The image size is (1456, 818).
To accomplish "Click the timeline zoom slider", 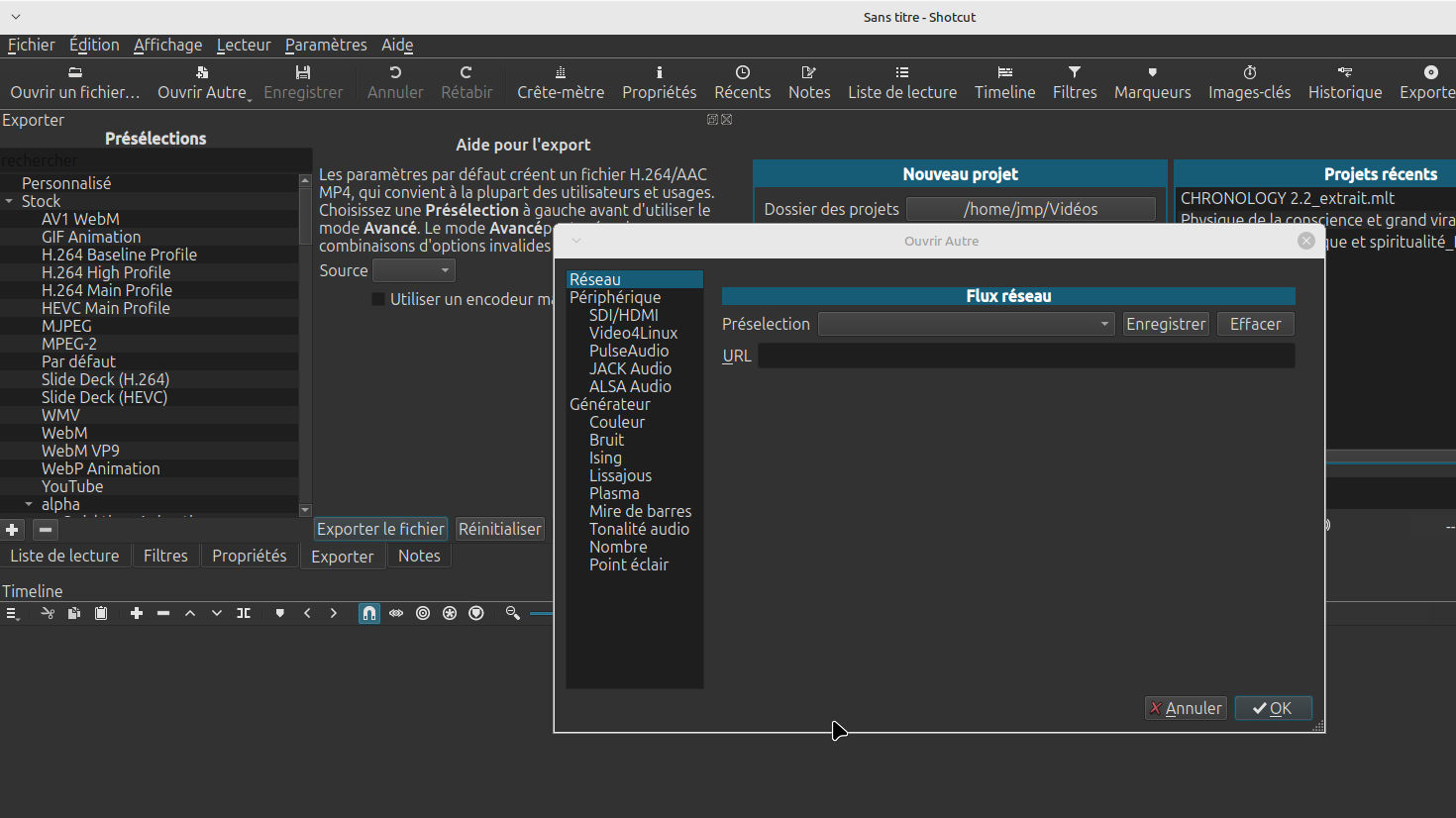I will pyautogui.click(x=541, y=614).
